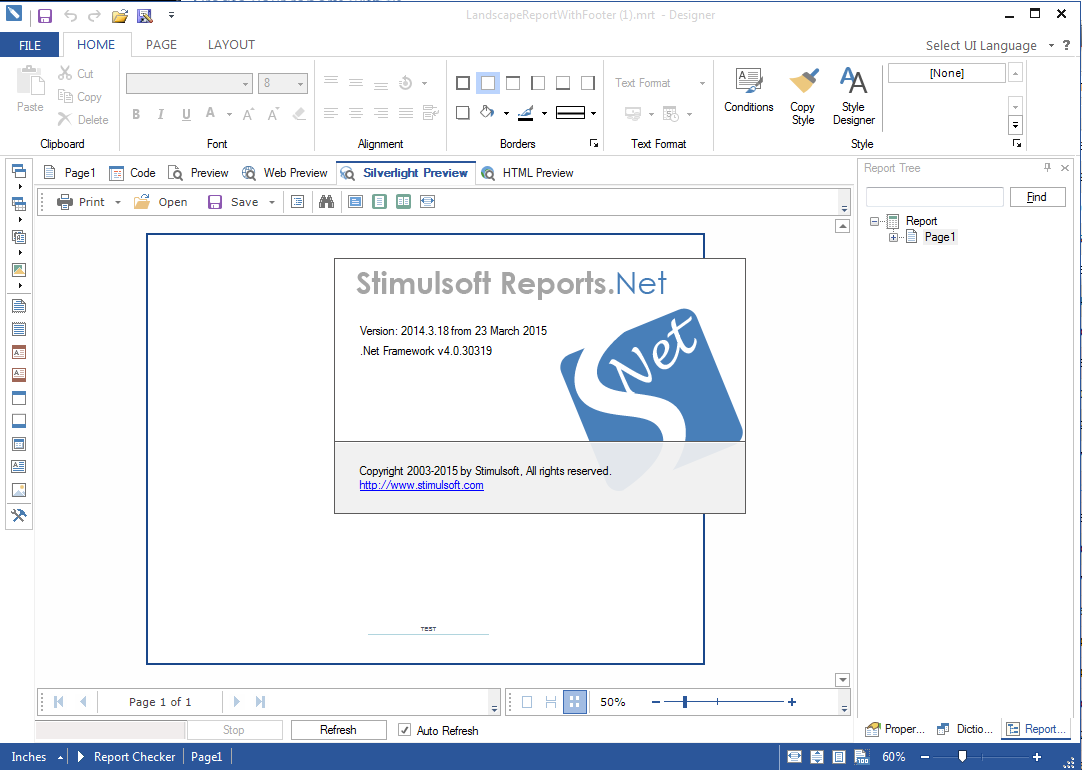Image resolution: width=1082 pixels, height=770 pixels.
Task: Toggle the highlighted no-border button in Borders
Action: 488,83
